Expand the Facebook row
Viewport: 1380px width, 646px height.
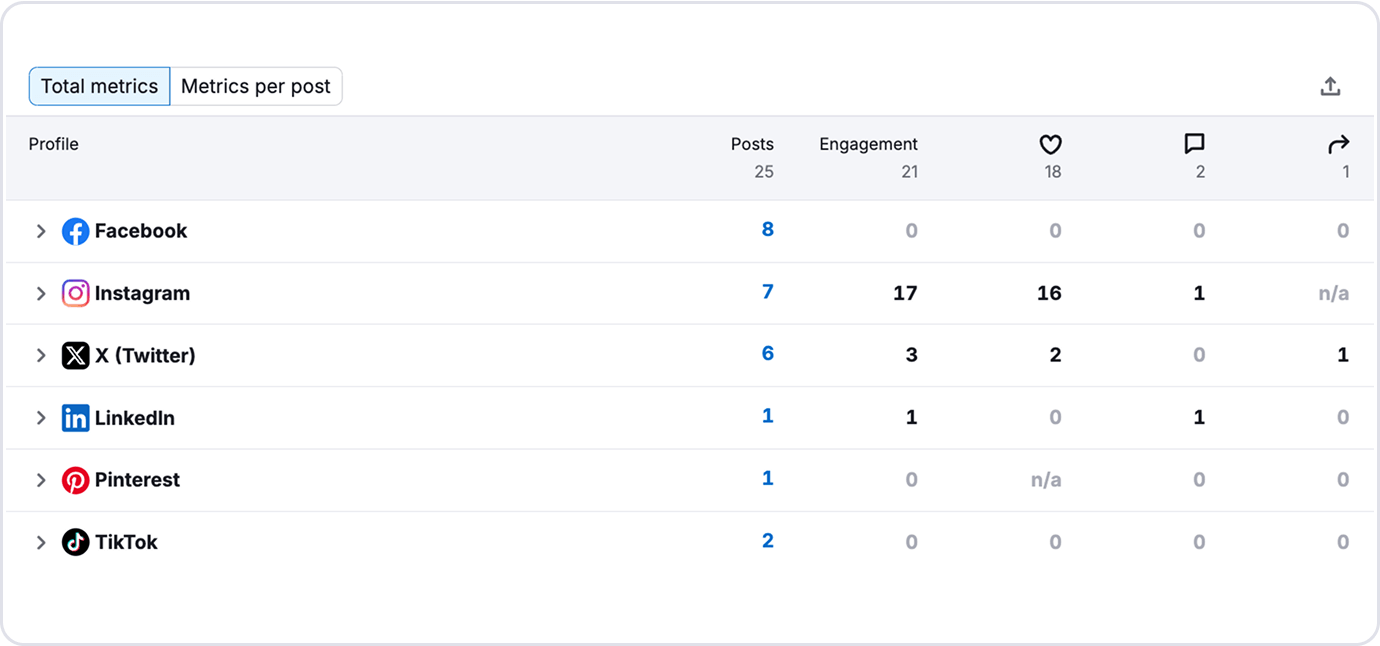[x=41, y=231]
